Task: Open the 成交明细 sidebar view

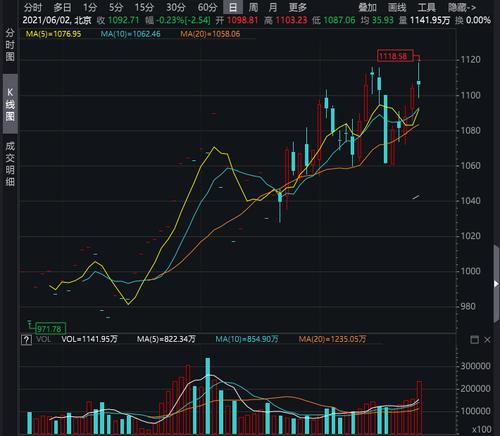Action: pyautogui.click(x=10, y=163)
